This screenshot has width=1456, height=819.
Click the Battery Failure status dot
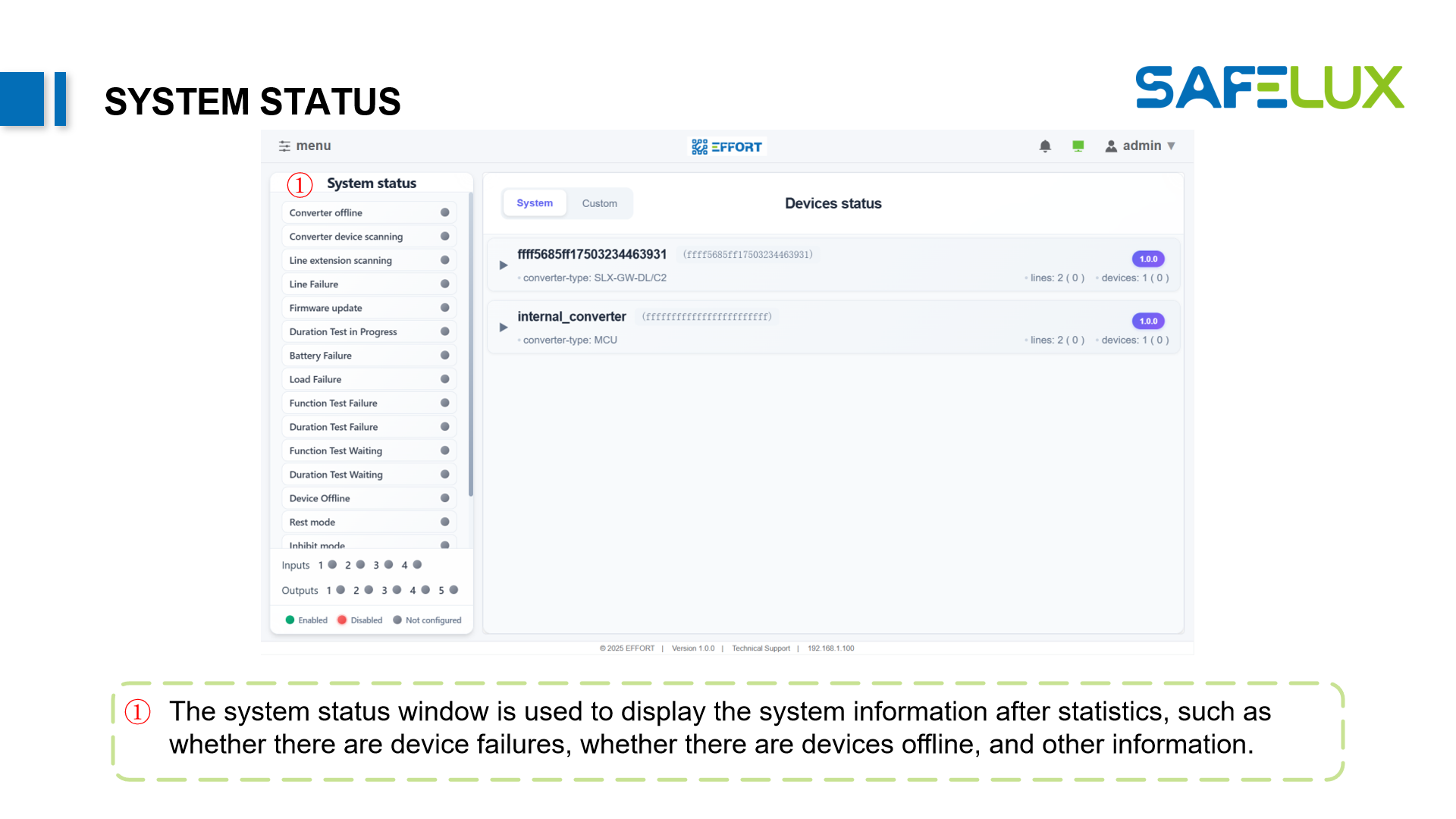click(x=445, y=356)
